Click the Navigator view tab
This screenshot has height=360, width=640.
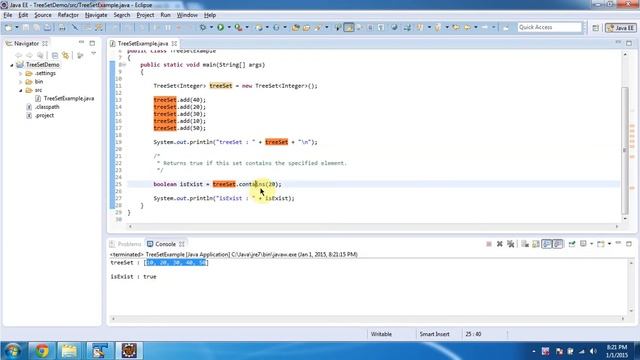[x=27, y=43]
